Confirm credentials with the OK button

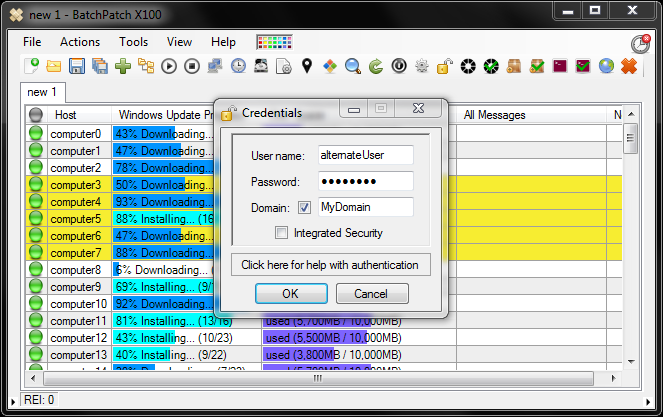pyautogui.click(x=291, y=294)
